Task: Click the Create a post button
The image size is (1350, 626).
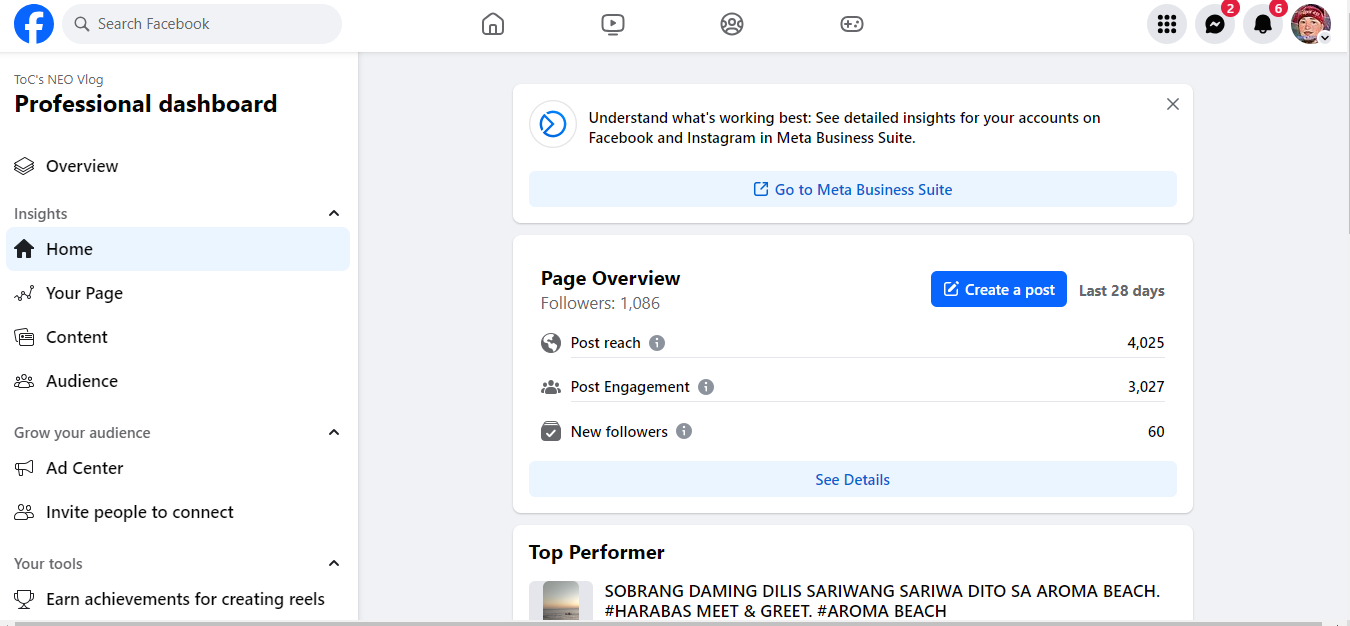Action: click(x=998, y=290)
